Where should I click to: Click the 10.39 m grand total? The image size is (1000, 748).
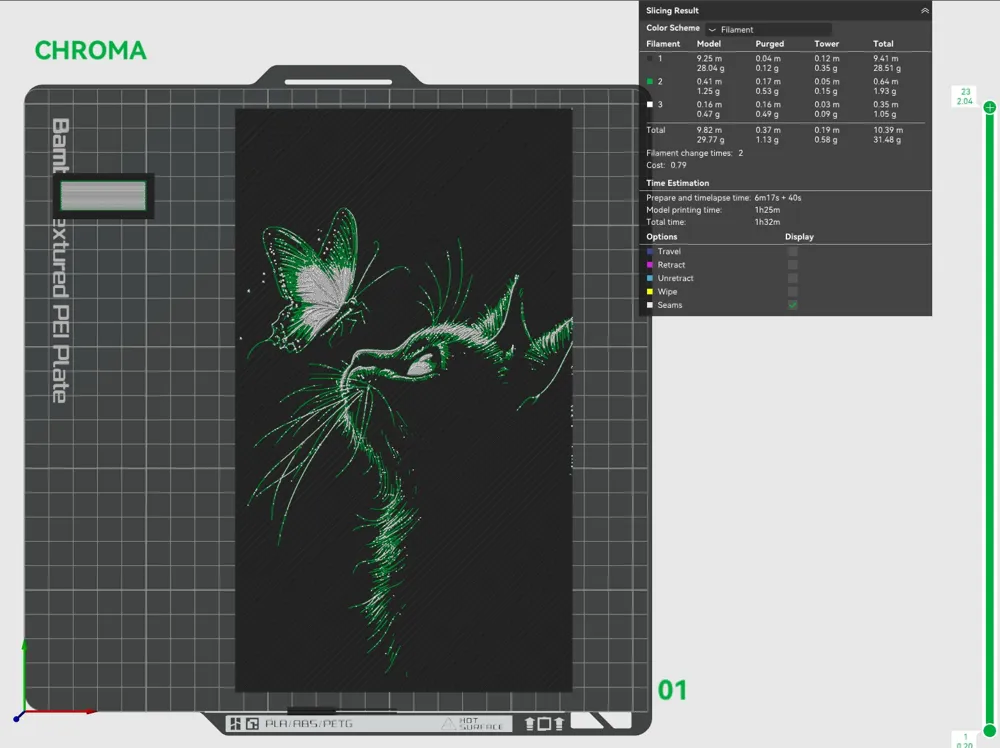888,130
